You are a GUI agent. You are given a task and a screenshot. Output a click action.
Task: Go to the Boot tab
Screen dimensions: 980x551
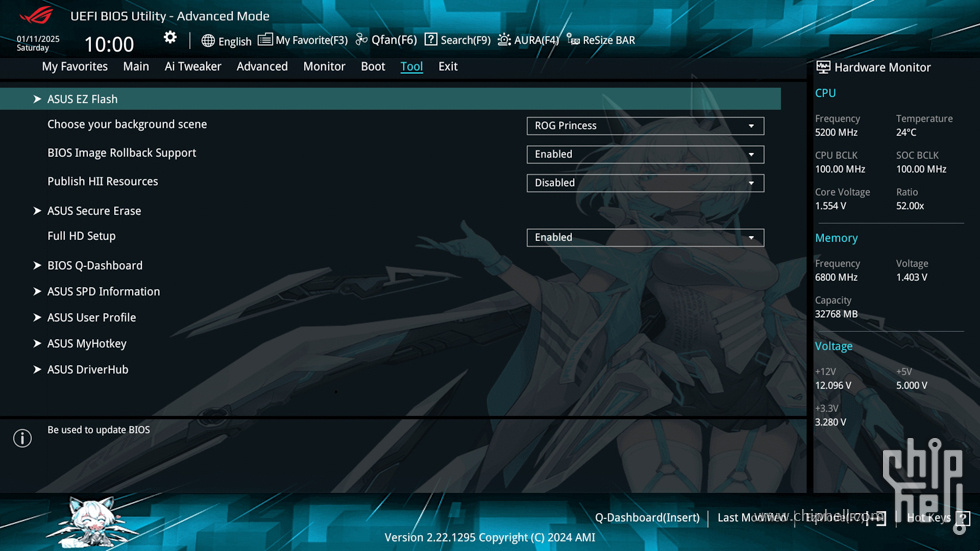tap(372, 66)
